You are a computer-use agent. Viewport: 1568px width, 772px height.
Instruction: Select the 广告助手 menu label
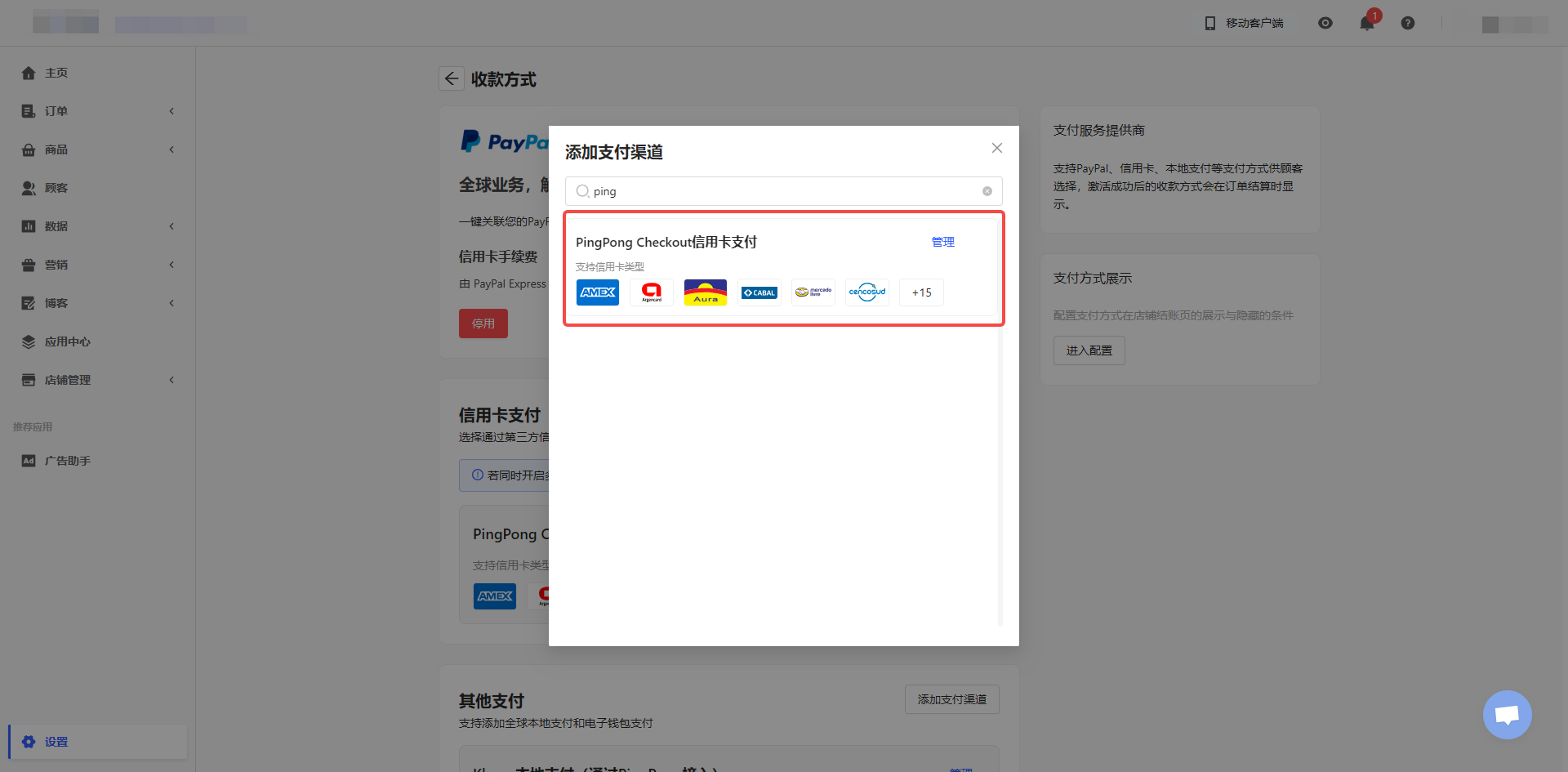68,461
